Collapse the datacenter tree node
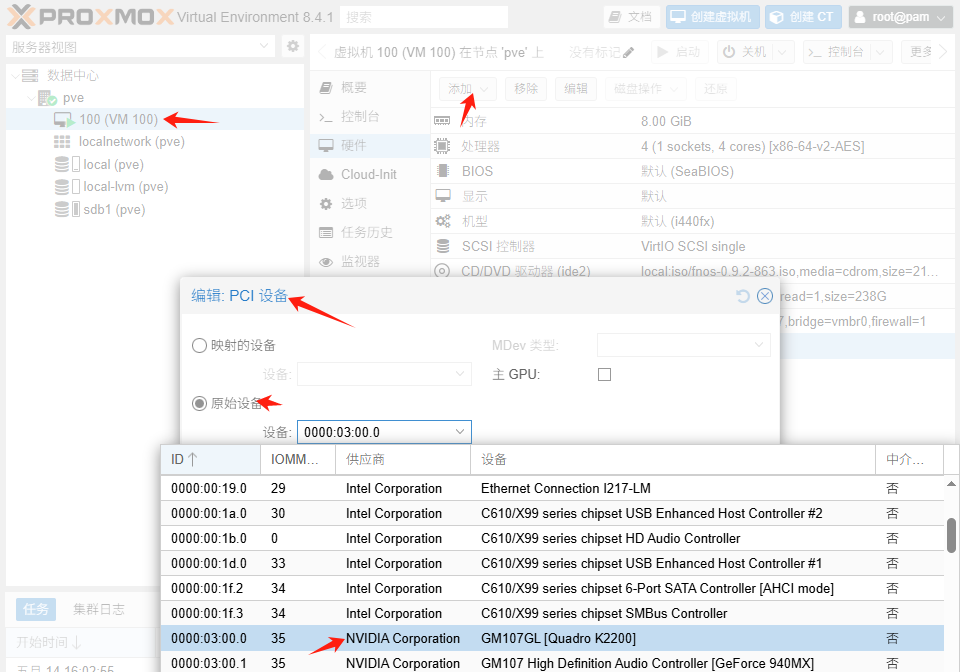The height and width of the screenshot is (672, 960). (x=15, y=75)
